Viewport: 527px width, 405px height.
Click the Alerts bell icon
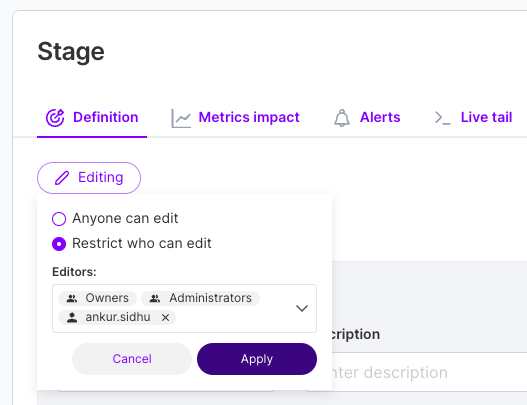click(x=342, y=118)
